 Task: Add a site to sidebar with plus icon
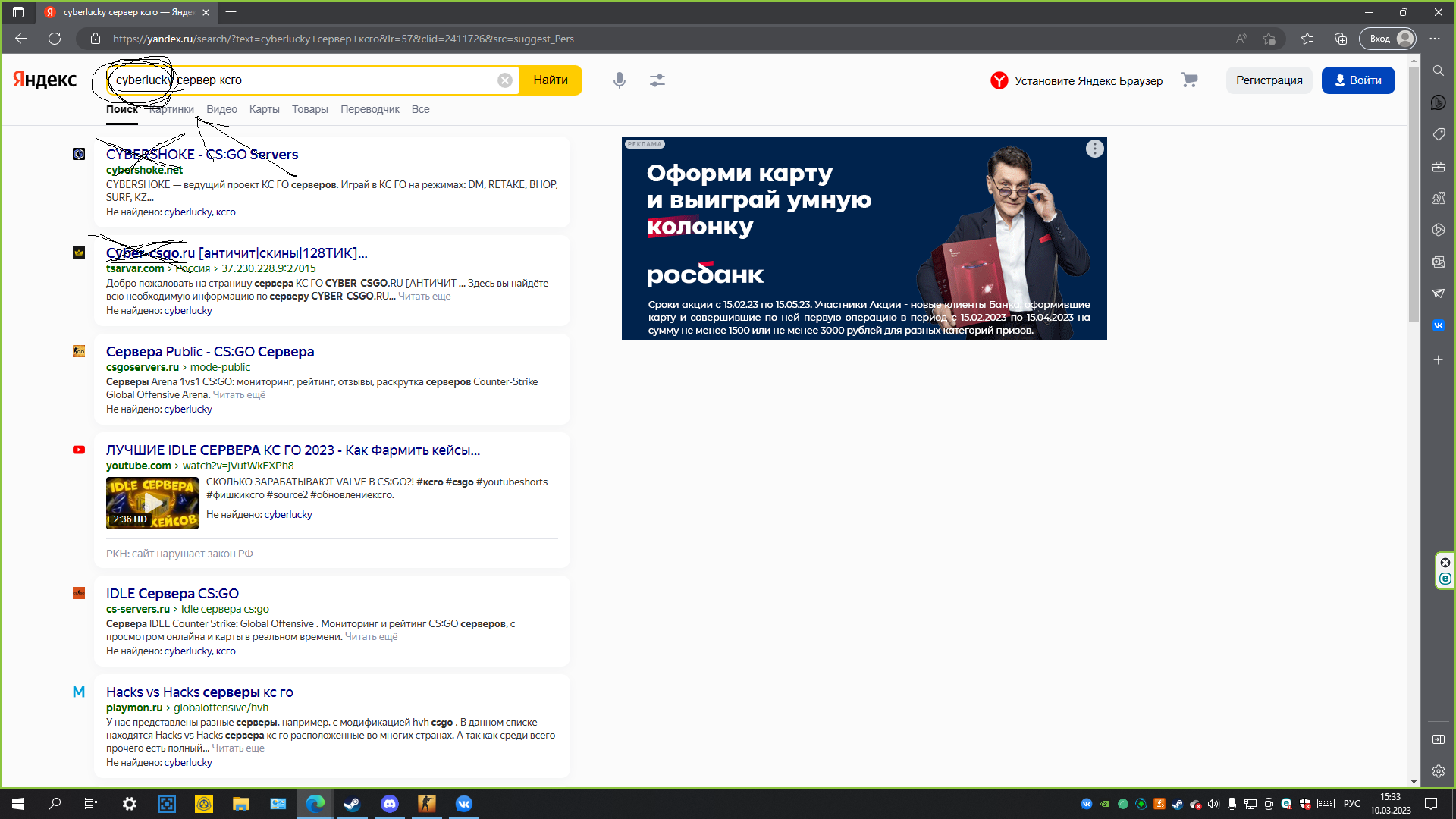(1439, 360)
